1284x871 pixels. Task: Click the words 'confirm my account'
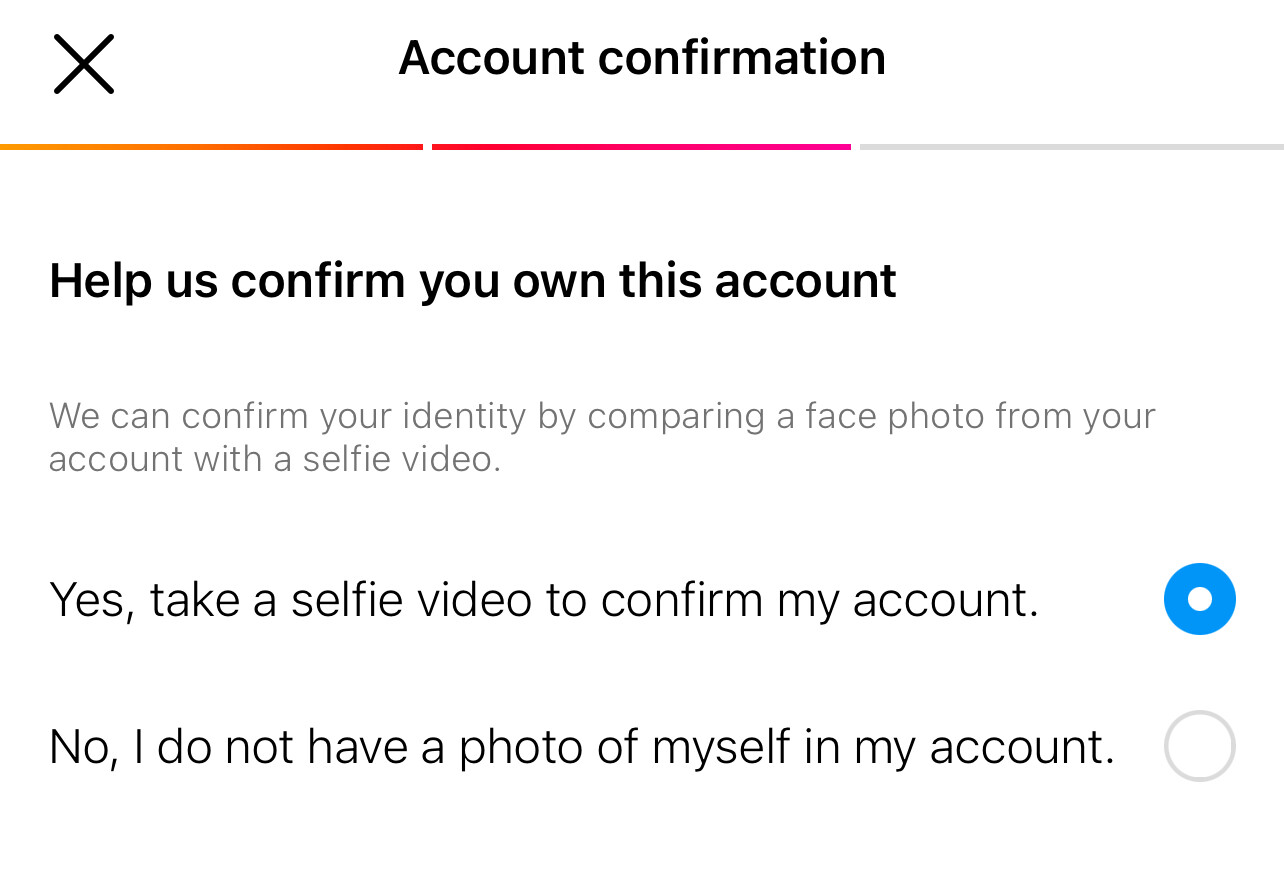pos(820,600)
